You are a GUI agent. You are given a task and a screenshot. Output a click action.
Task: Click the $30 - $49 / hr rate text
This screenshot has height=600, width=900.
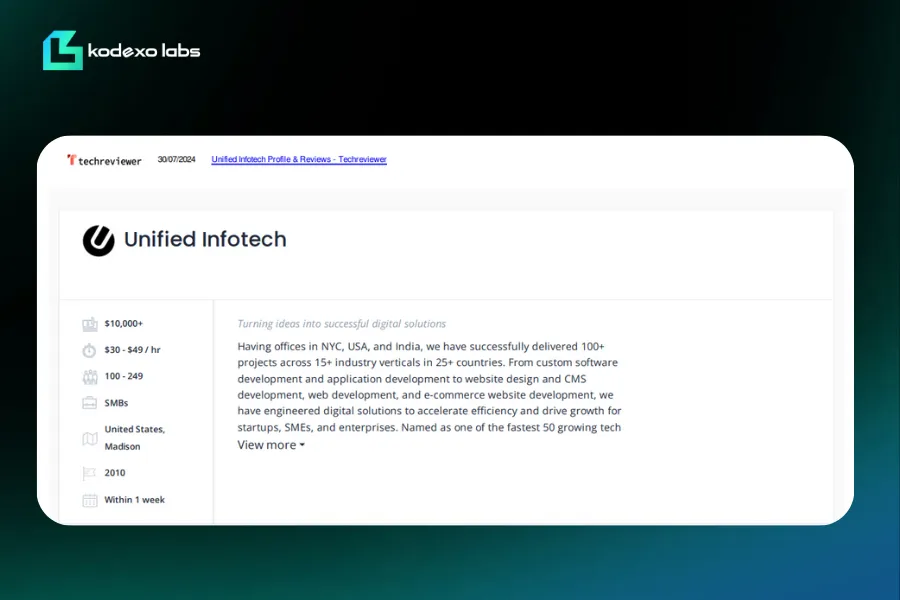(x=133, y=350)
